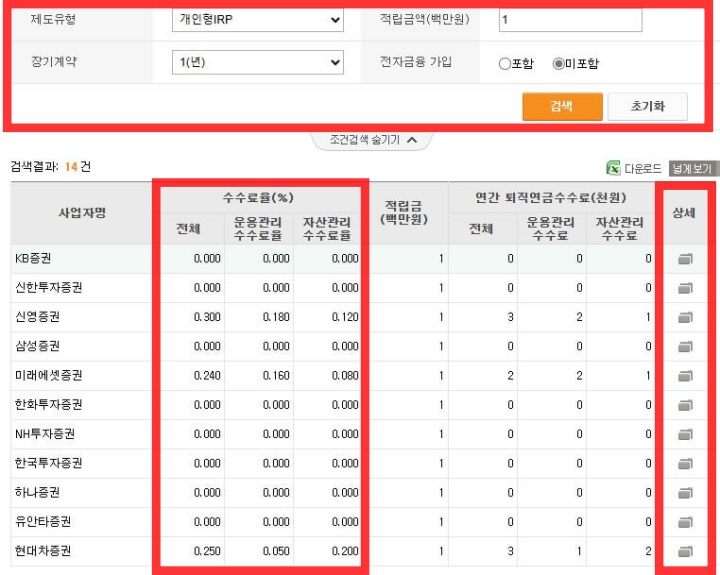Open detail icon for 미래에셋증권 row

[x=685, y=376]
